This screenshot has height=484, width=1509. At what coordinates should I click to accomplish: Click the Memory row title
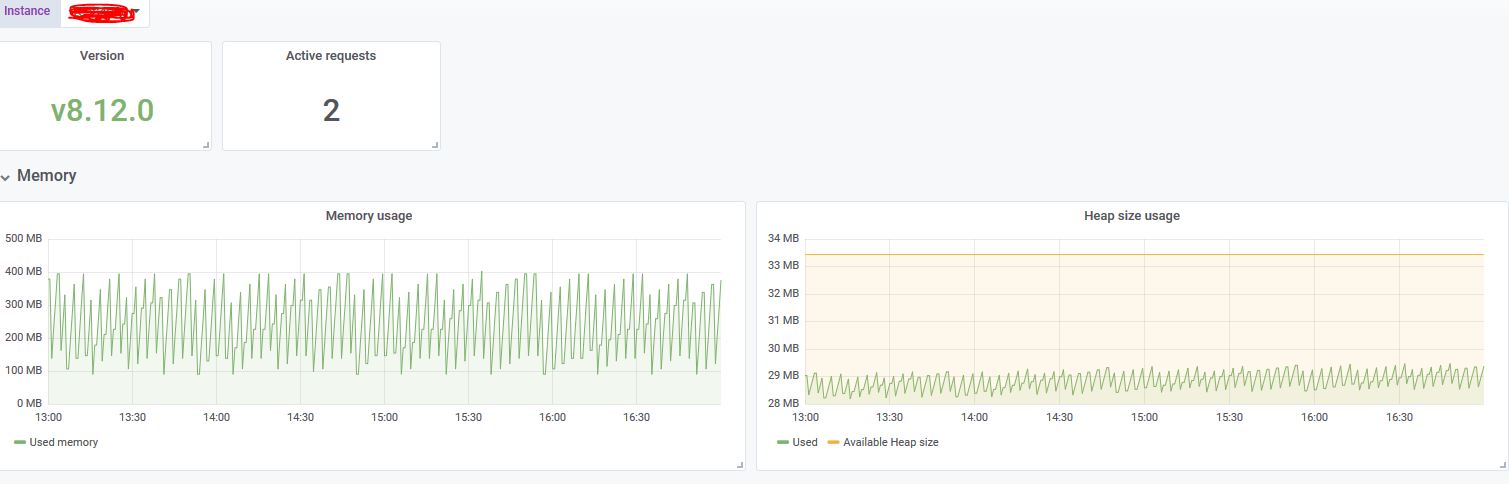click(x=46, y=176)
